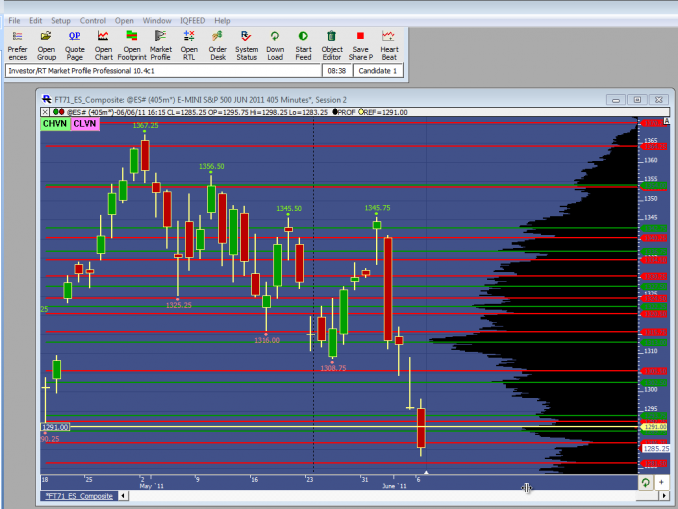Launch Open Footprint from the toolbar
Viewport: 678px width, 509px height.
tap(132, 44)
